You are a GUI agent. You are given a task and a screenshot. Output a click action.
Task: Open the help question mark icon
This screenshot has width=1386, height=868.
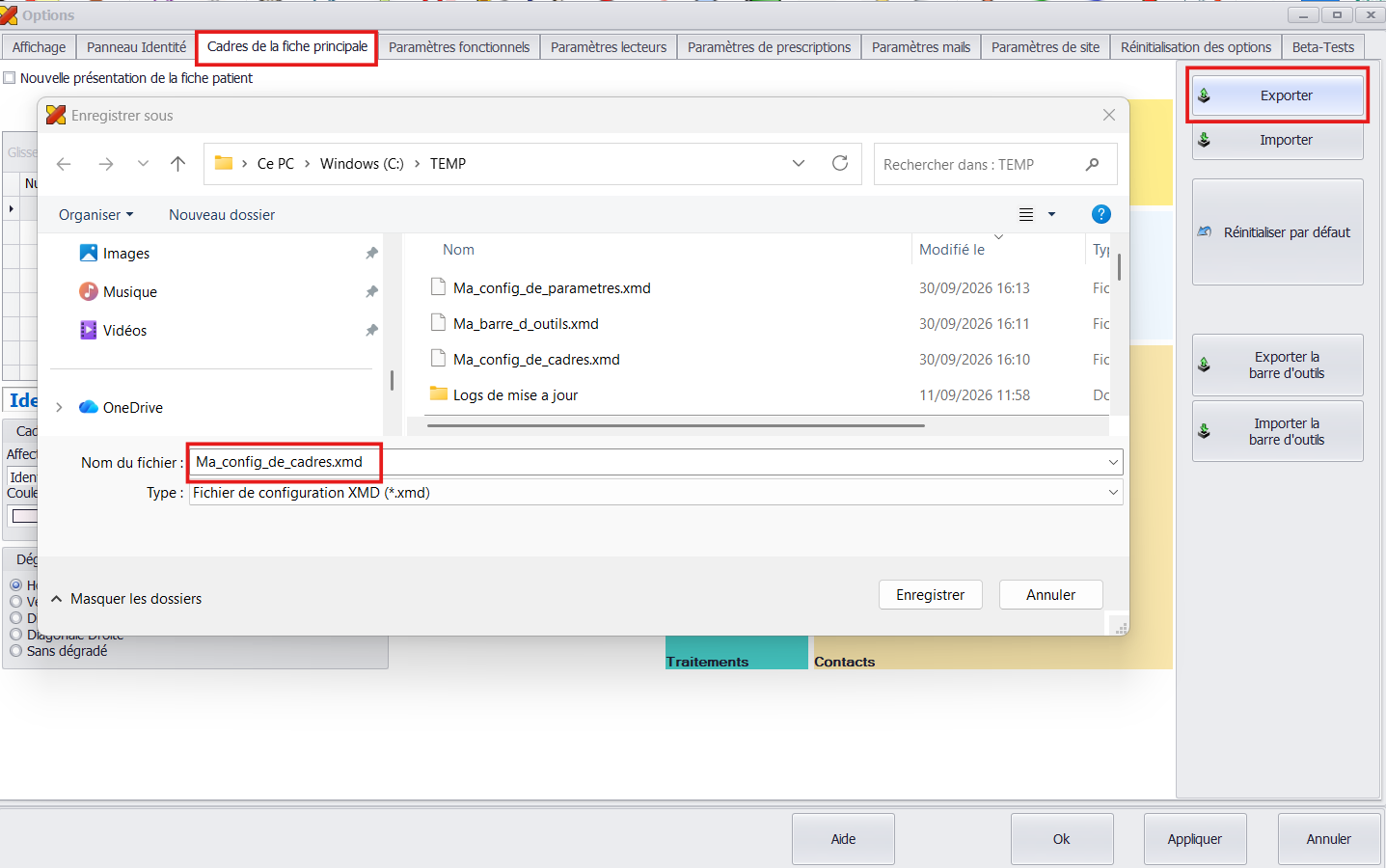[x=1101, y=214]
